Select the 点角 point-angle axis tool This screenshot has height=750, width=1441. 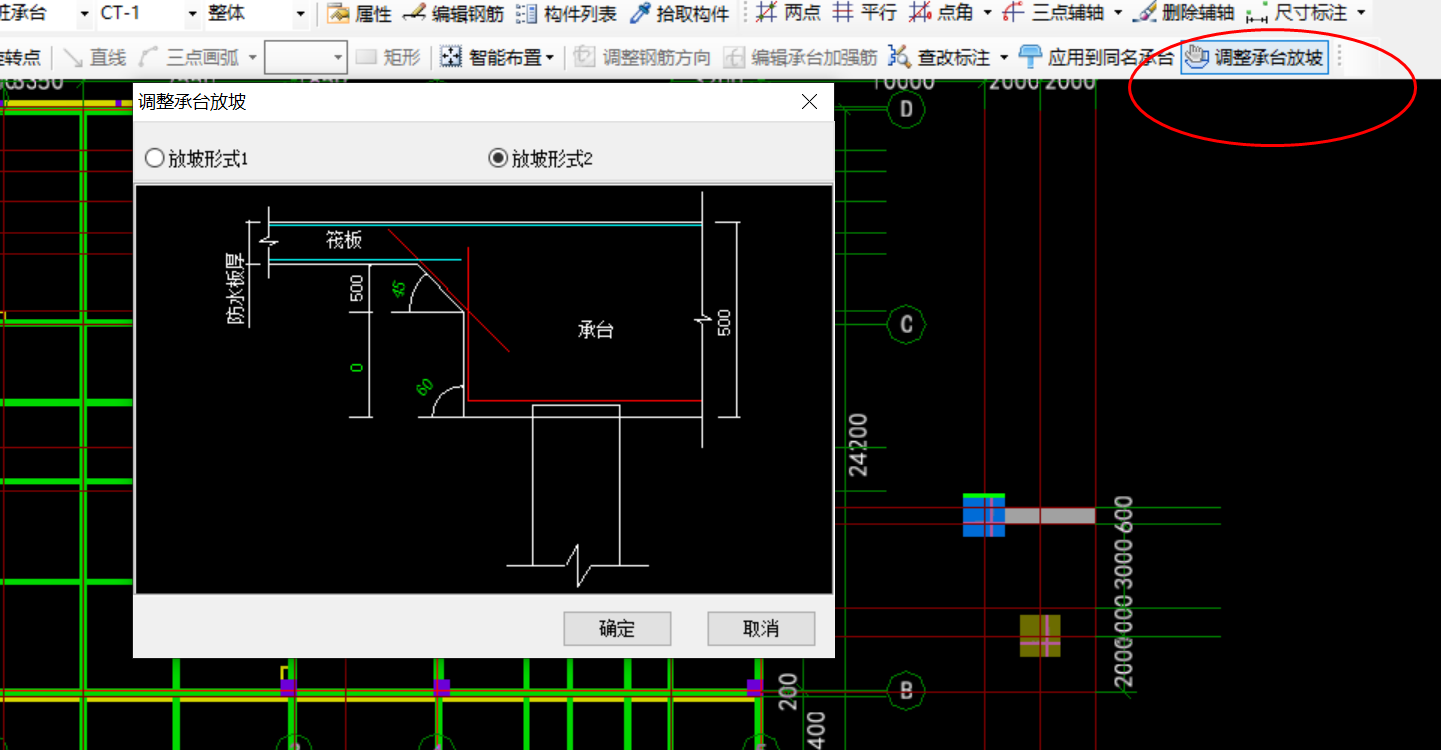tap(941, 14)
